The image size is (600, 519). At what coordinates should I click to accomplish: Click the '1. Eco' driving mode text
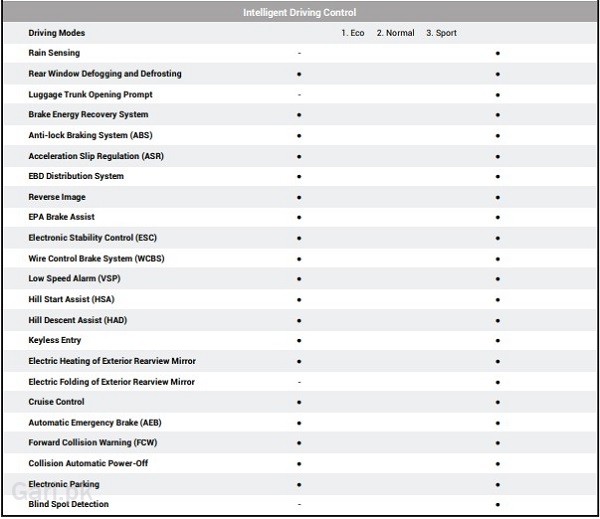[352, 33]
